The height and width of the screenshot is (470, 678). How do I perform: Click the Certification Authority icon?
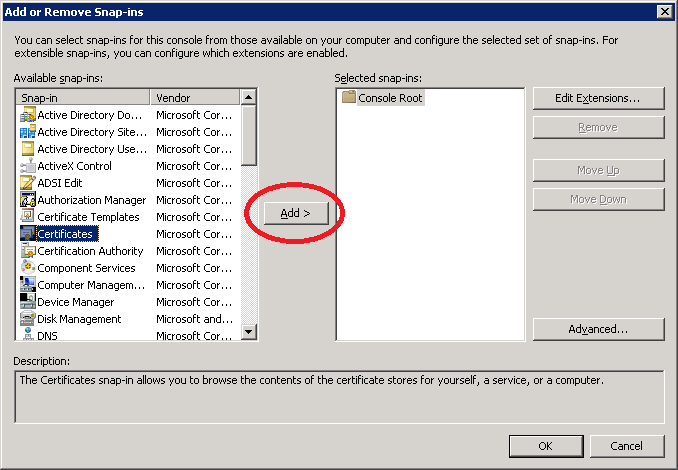28,251
